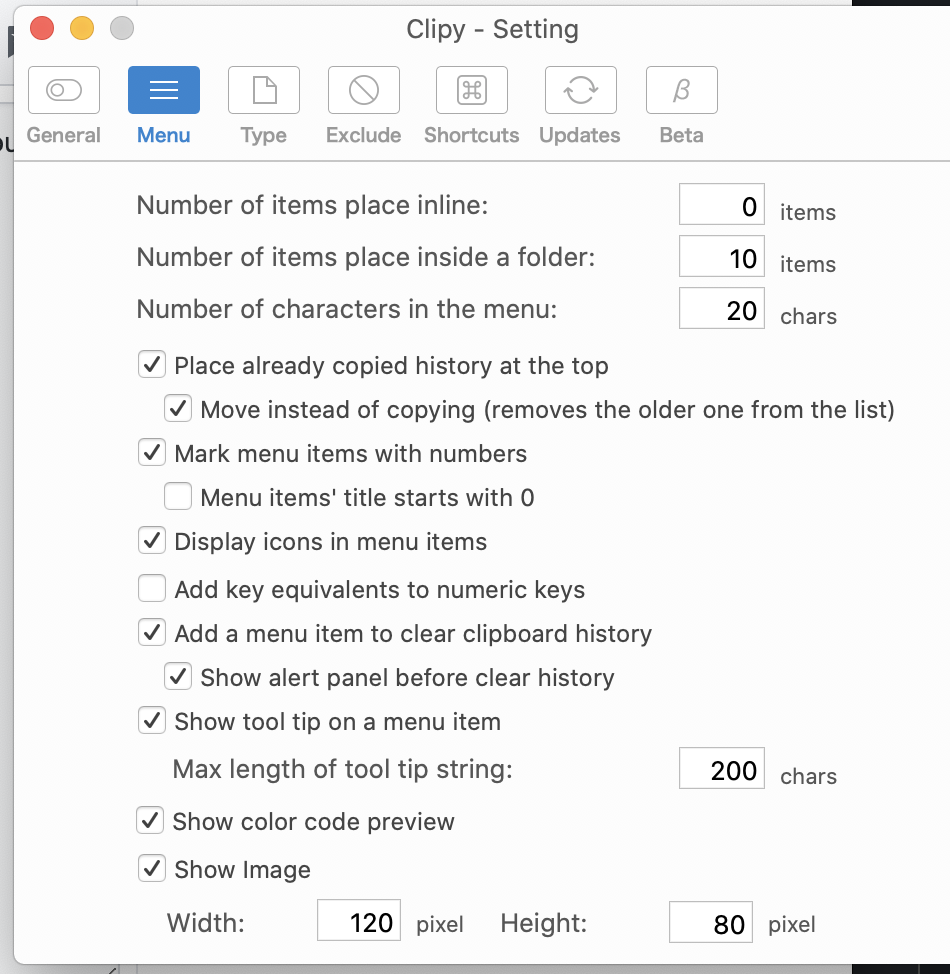Toggle Mark menu items with numbers
Viewport: 950px width, 974px height.
point(152,453)
